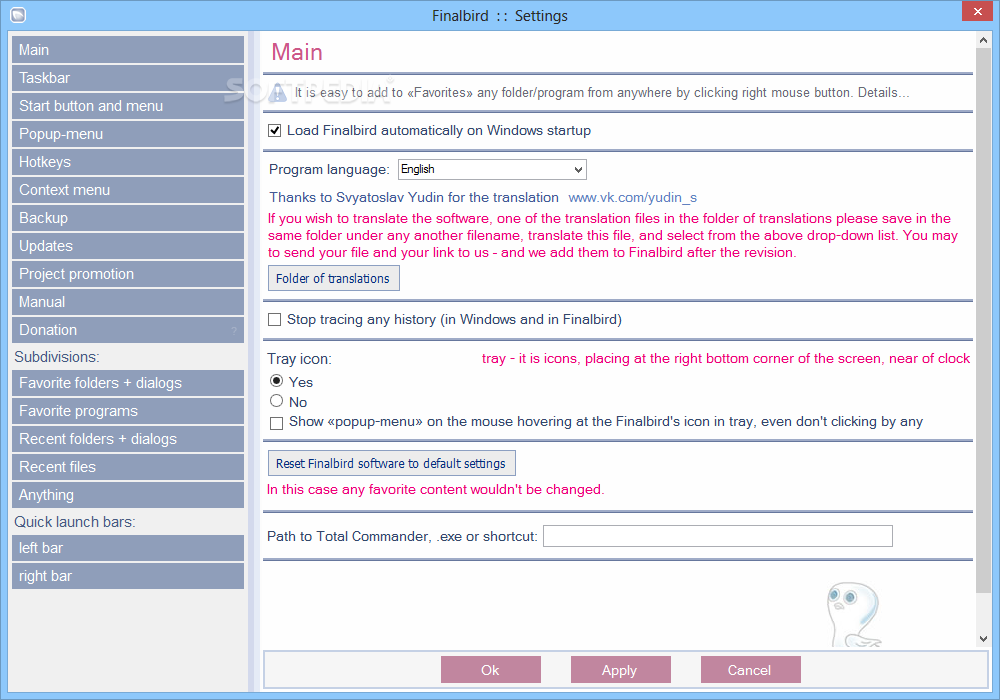
Task: Click "In this case any favorite content" note
Action: 435,490
